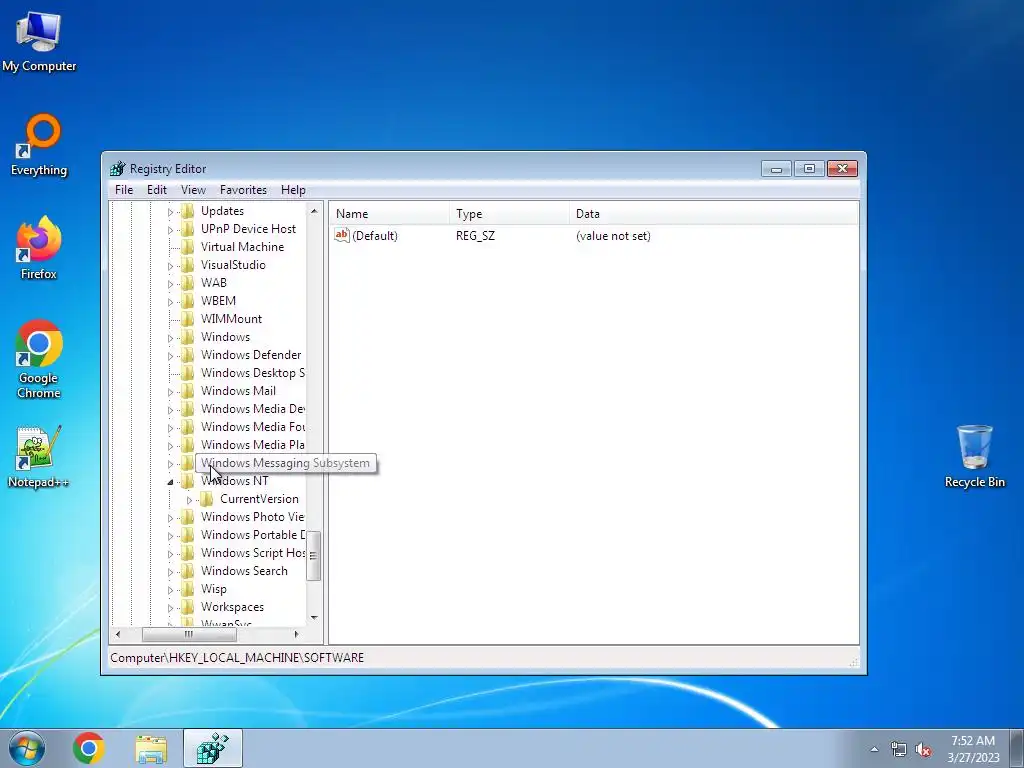Expand the VisualStudio key
This screenshot has height=768, width=1024.
(x=170, y=266)
